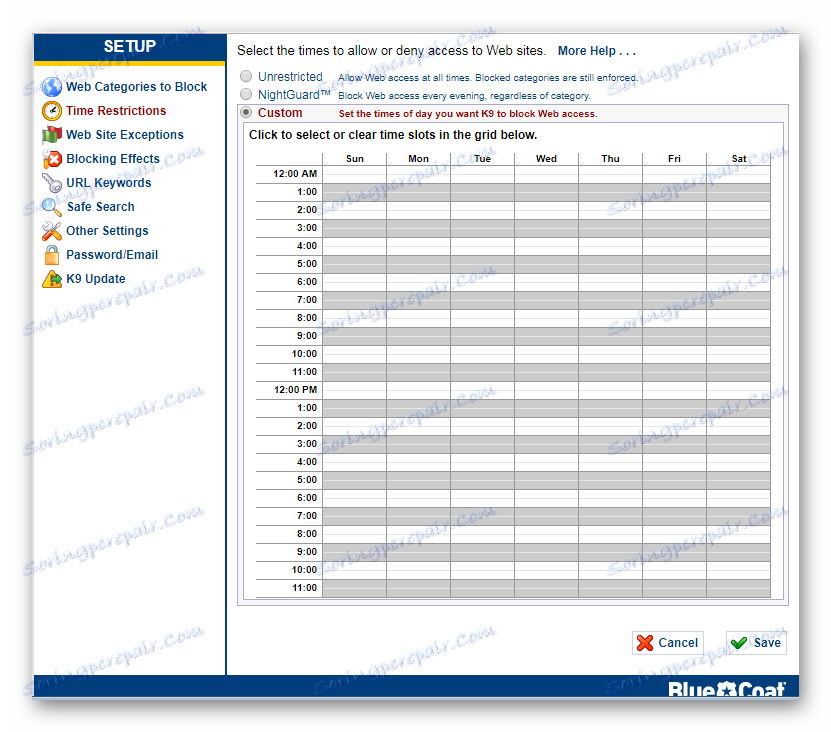The height and width of the screenshot is (732, 831).
Task: Select the NightGuard radio button
Action: point(246,94)
